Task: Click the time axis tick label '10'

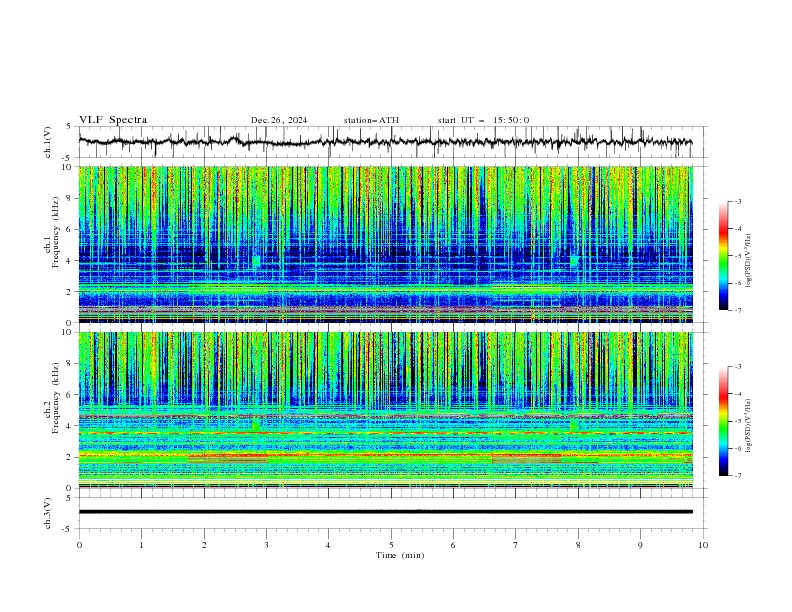Action: (x=703, y=545)
